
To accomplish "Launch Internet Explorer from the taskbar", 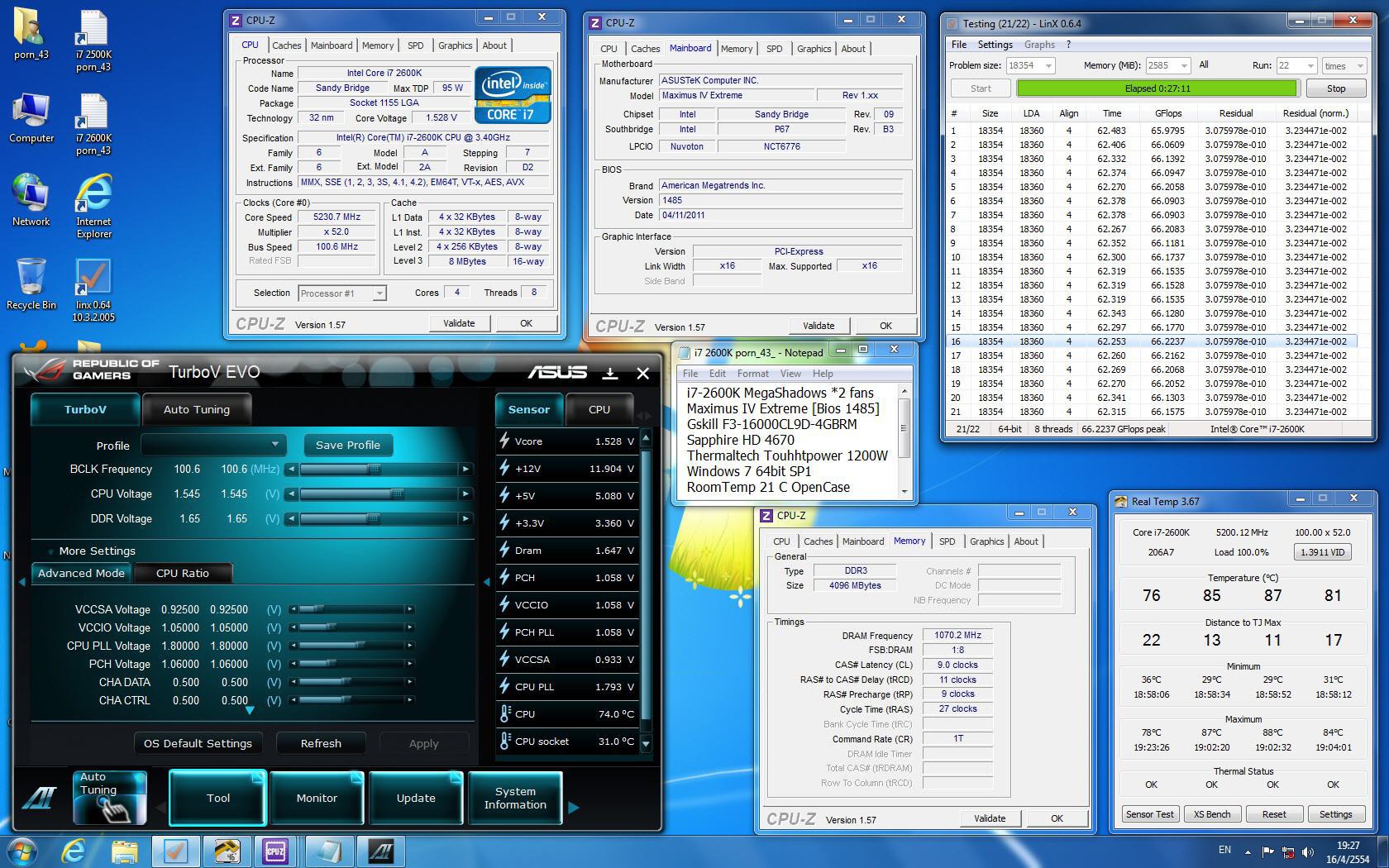I will pyautogui.click(x=74, y=851).
